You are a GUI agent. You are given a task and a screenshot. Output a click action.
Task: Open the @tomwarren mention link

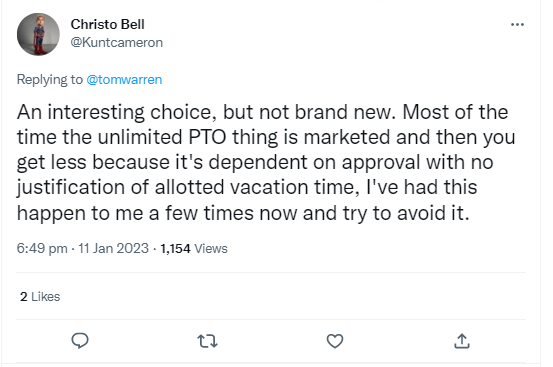click(x=124, y=80)
